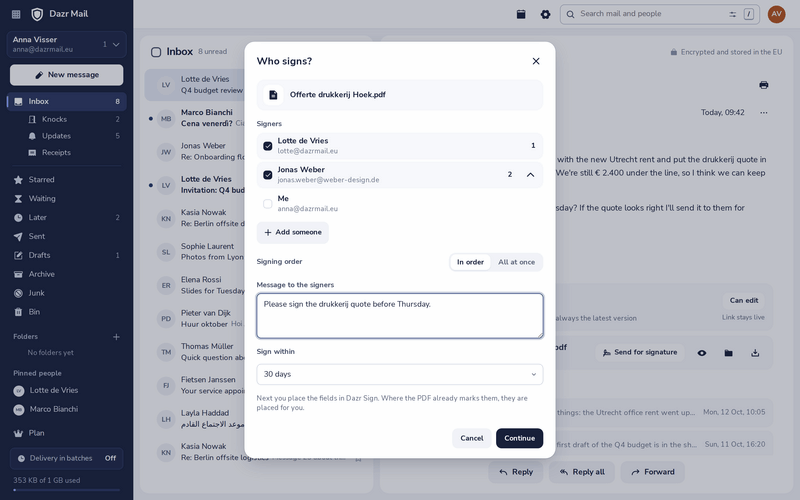Viewport: 800px width, 500px height.
Task: Check Me as a signer
Action: pos(267,204)
